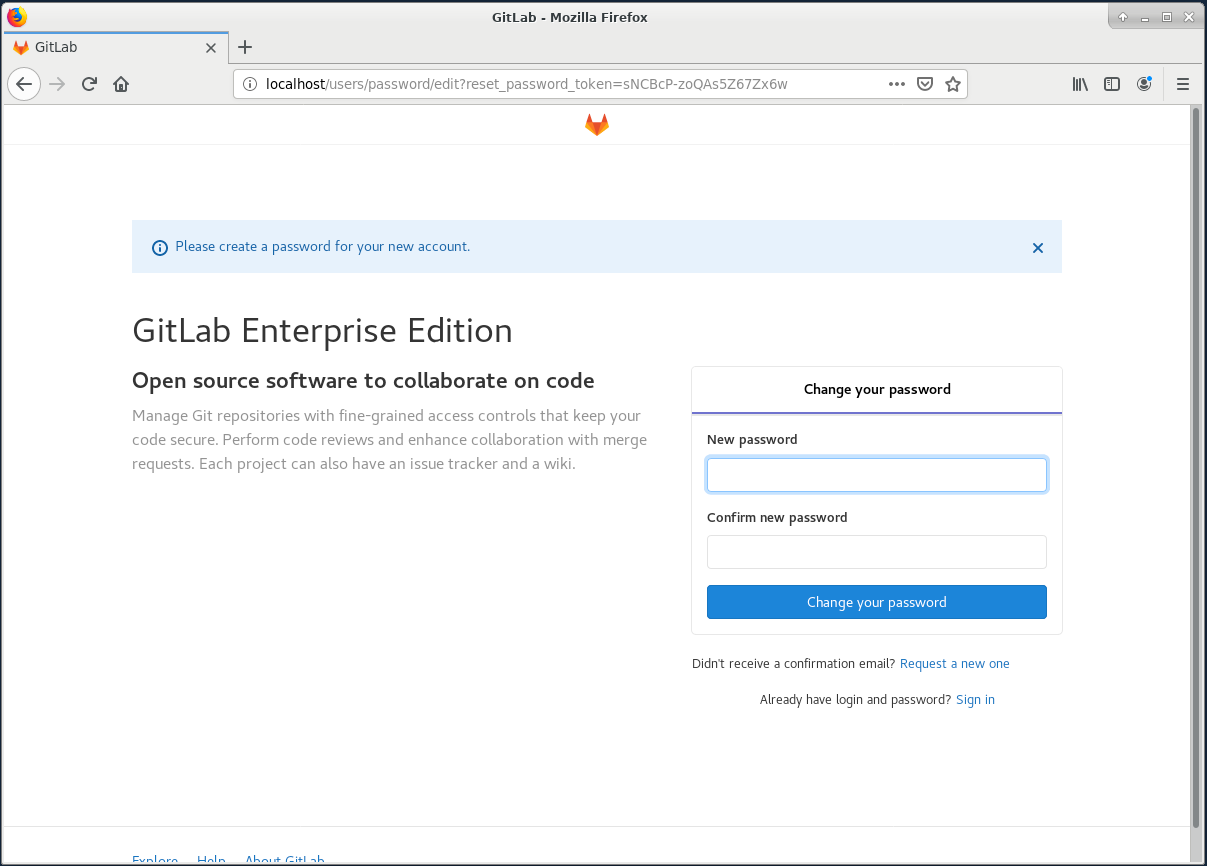Open the Firefox hamburger menu
The height and width of the screenshot is (866, 1207).
pos(1183,84)
